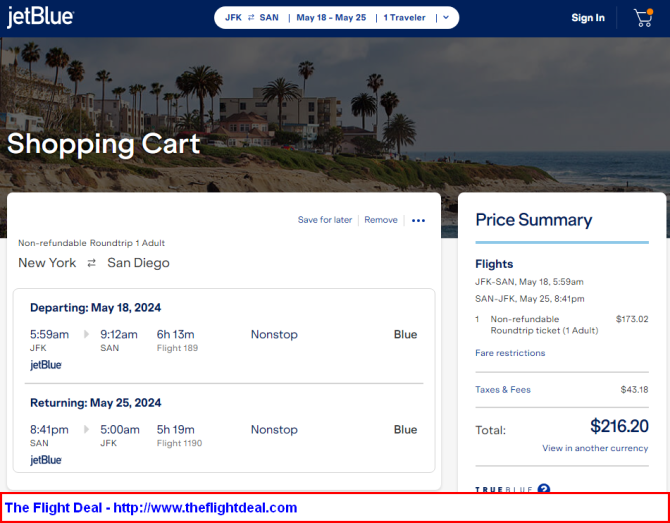670x523 pixels.
Task: Click theflightdeal.com link at bottom
Action: pos(205,508)
